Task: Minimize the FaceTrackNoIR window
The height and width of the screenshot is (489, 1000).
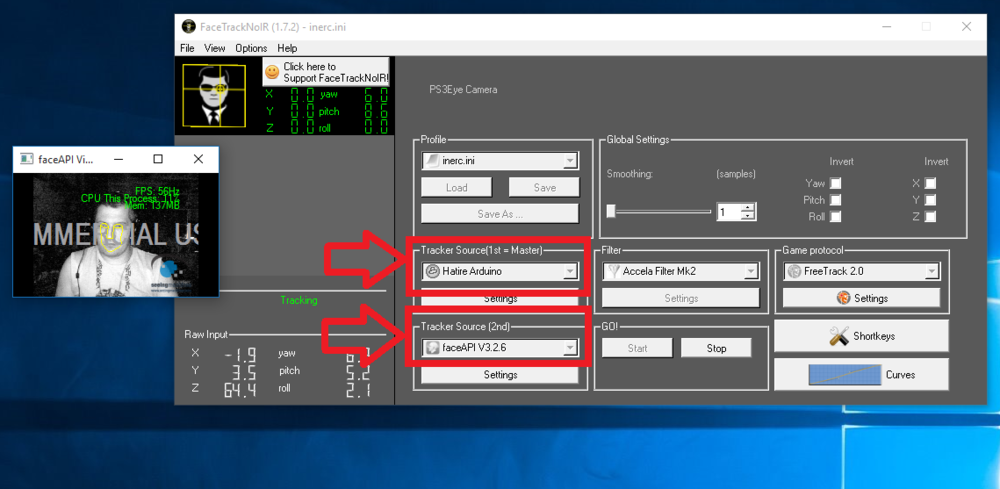Action: [x=886, y=27]
